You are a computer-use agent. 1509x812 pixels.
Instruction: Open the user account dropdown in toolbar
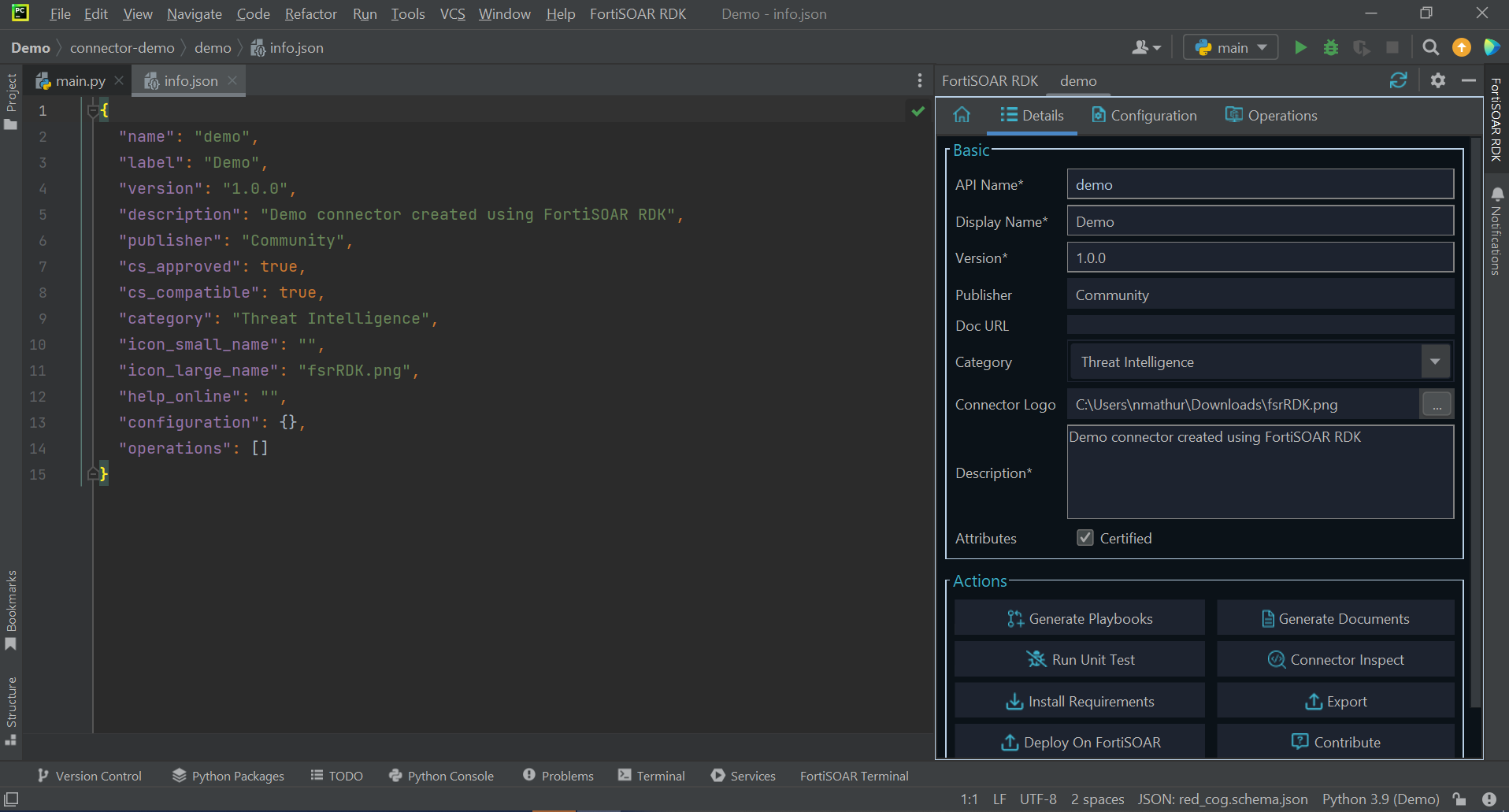pyautogui.click(x=1146, y=48)
